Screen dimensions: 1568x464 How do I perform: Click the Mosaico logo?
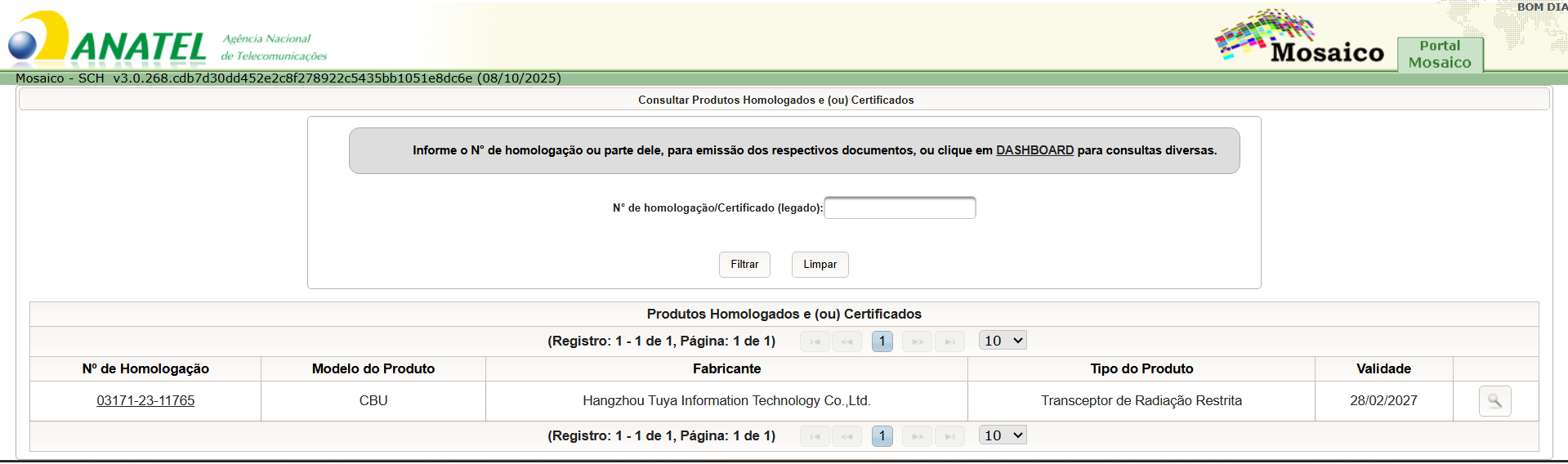pyautogui.click(x=1299, y=38)
